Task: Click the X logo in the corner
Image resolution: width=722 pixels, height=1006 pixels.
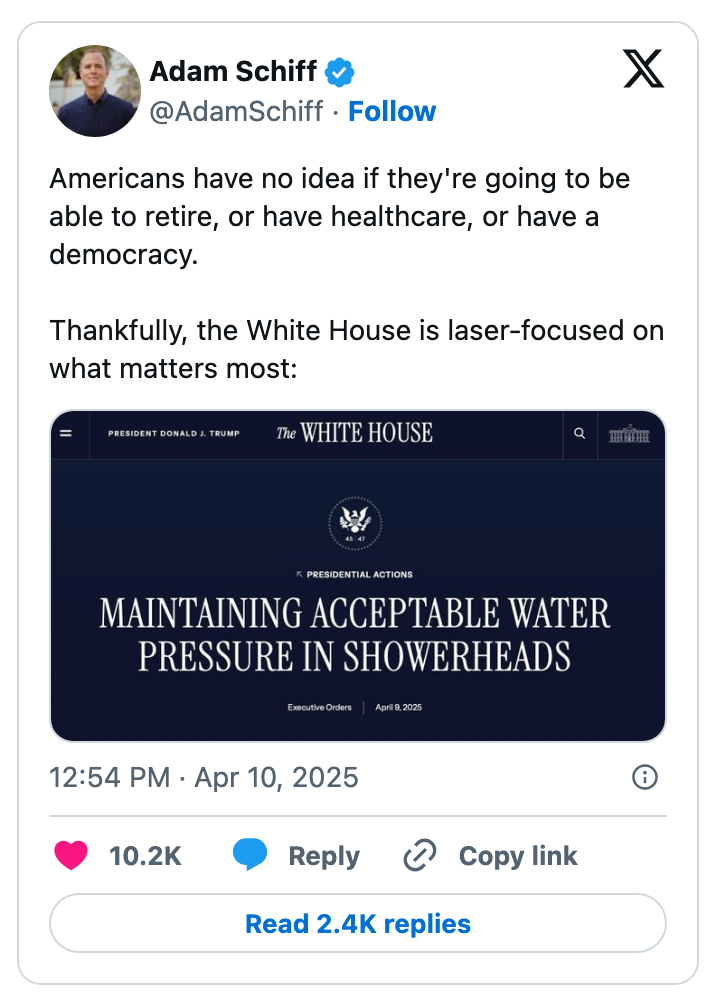Action: pos(644,69)
